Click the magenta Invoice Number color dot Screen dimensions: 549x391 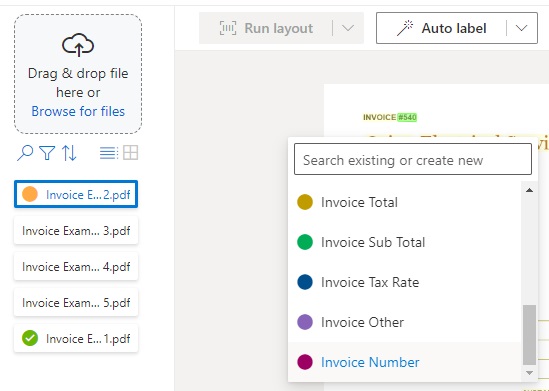[x=305, y=362]
